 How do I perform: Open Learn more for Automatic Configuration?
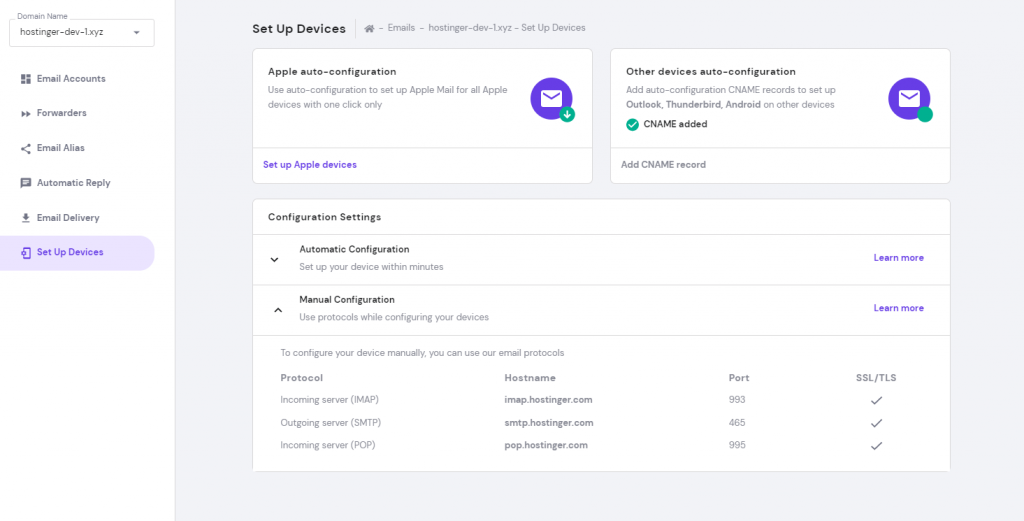(x=898, y=258)
